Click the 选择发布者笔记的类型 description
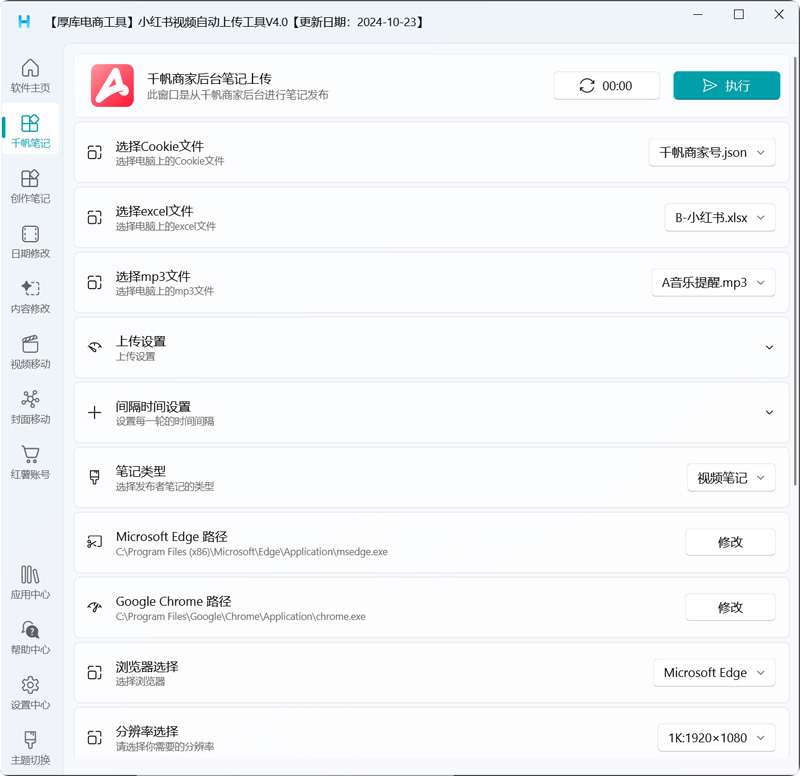The width and height of the screenshot is (800, 776). 164,487
